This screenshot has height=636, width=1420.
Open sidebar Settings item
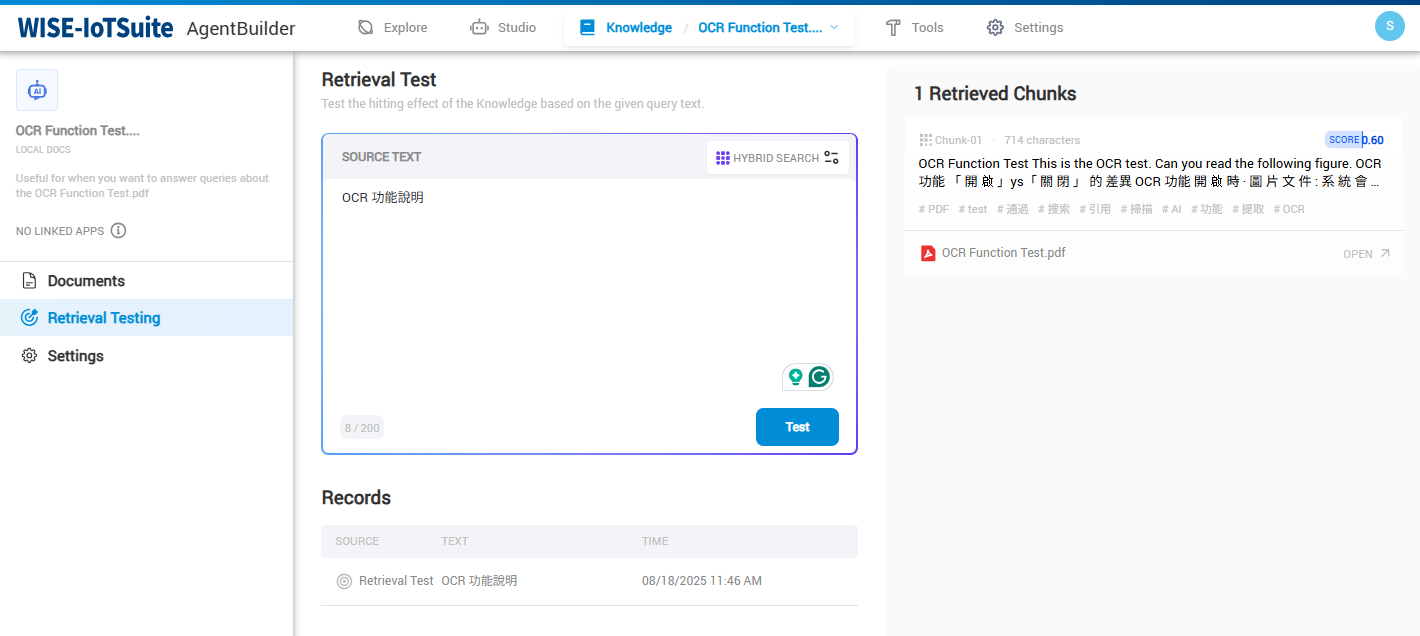[x=146, y=356]
